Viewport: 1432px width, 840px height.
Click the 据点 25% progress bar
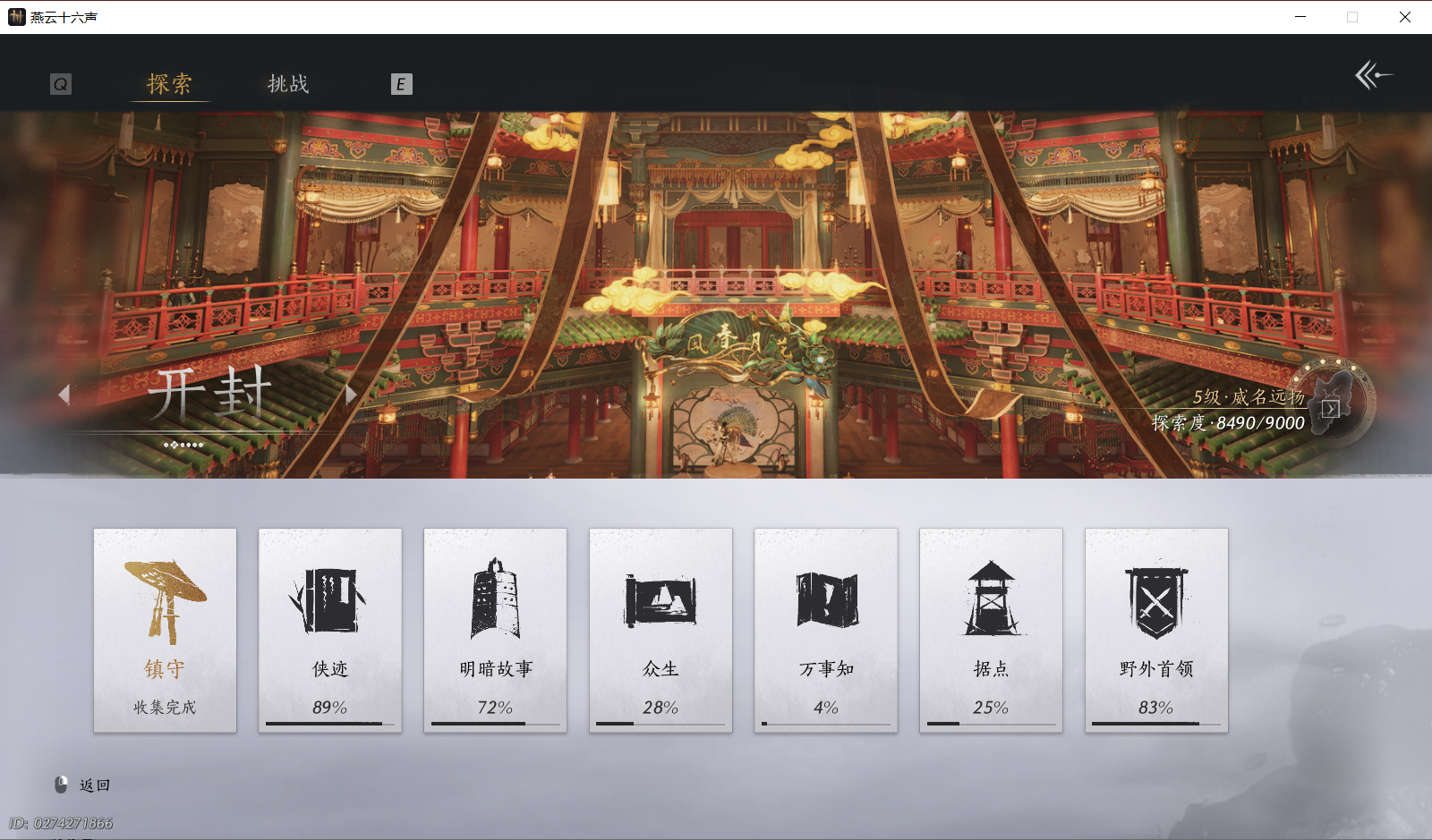[991, 724]
